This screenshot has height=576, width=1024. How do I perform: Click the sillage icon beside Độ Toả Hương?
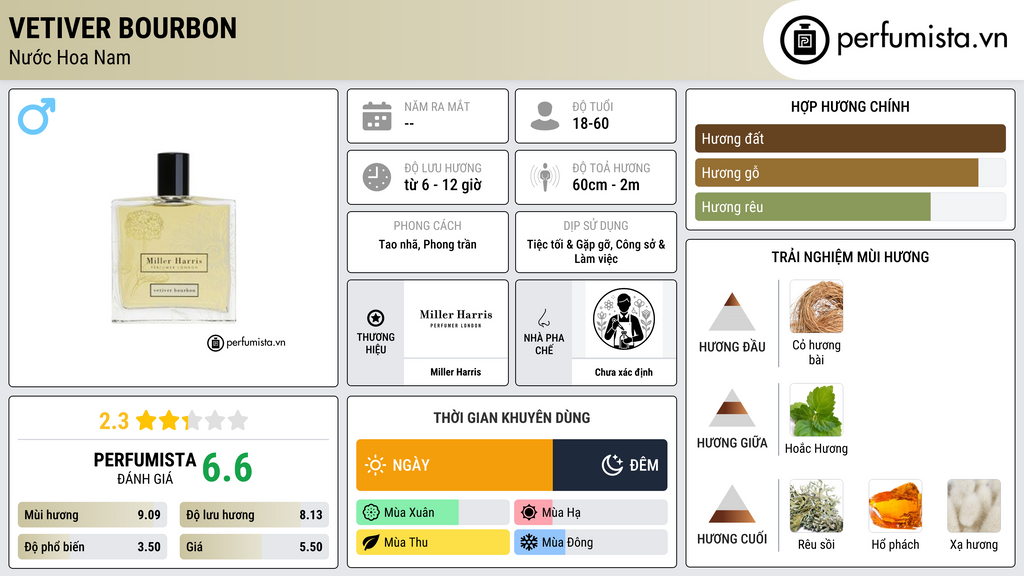click(x=545, y=177)
